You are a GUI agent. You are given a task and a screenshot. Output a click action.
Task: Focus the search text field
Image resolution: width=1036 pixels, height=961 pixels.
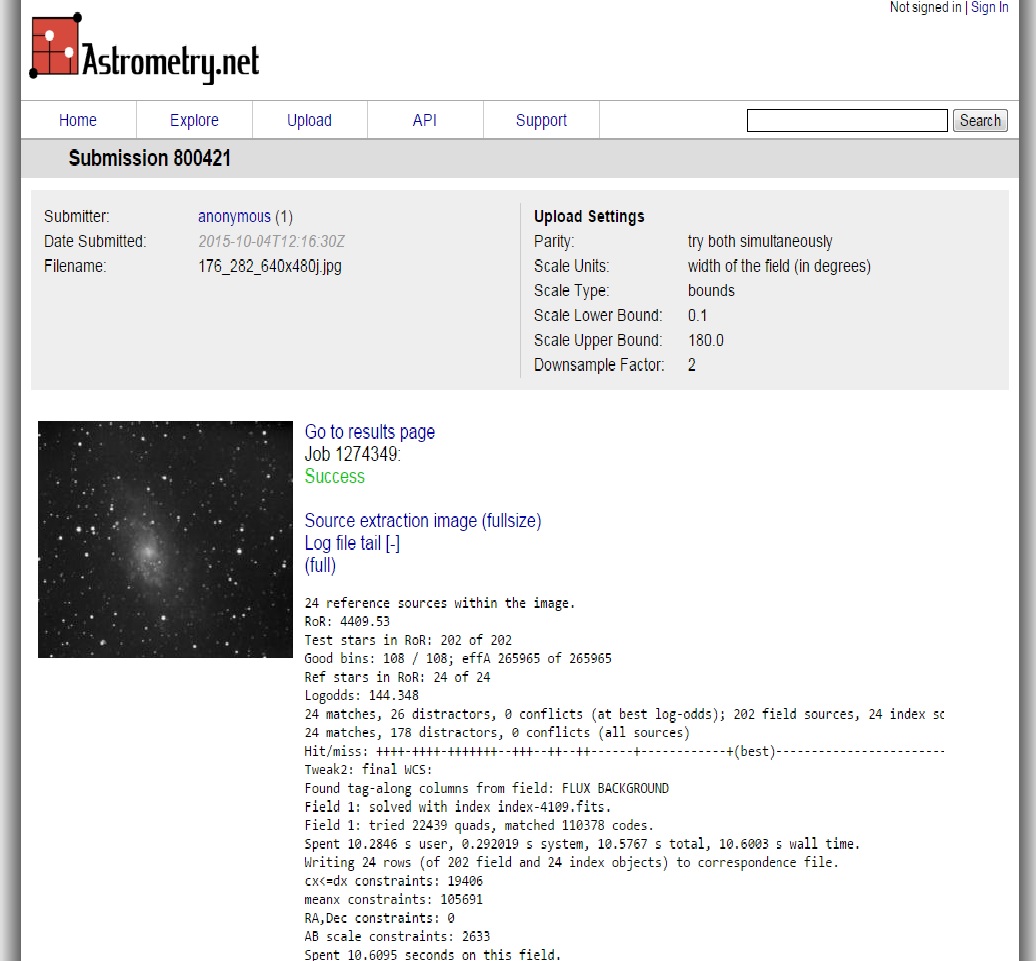coord(847,121)
